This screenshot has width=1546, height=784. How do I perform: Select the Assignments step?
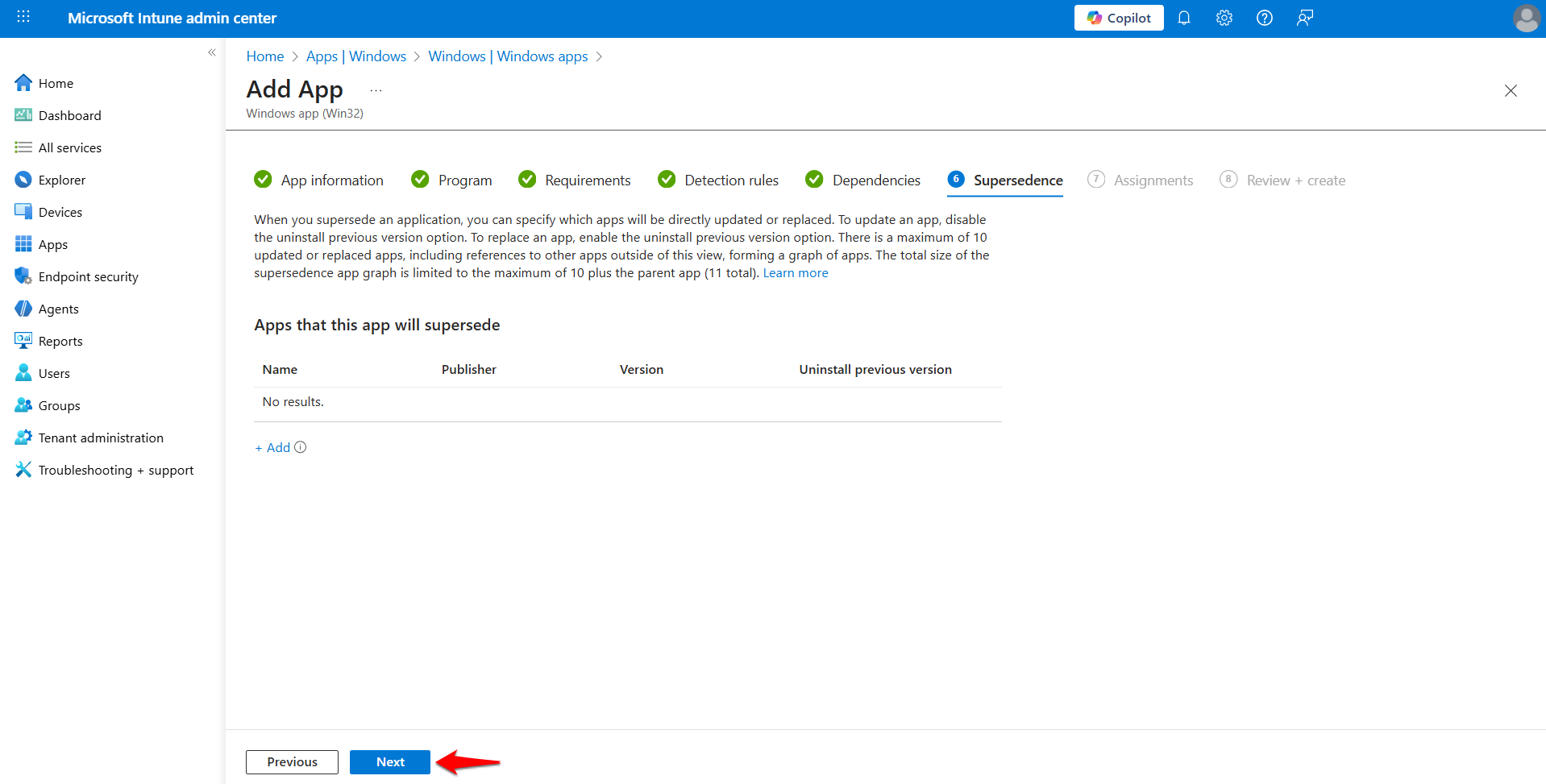[1141, 180]
